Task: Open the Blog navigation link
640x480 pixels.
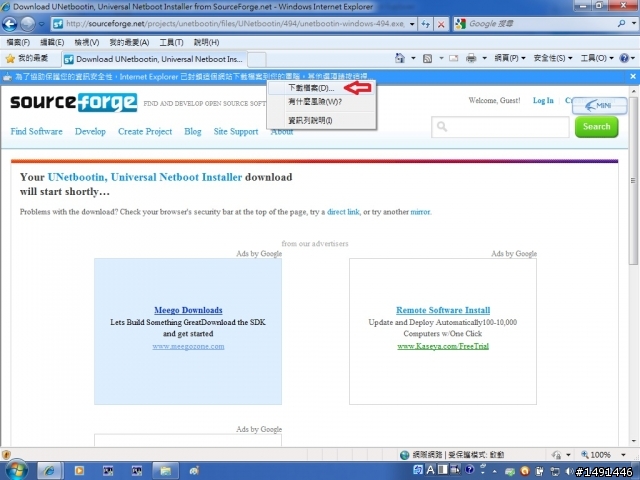Action: (193, 131)
